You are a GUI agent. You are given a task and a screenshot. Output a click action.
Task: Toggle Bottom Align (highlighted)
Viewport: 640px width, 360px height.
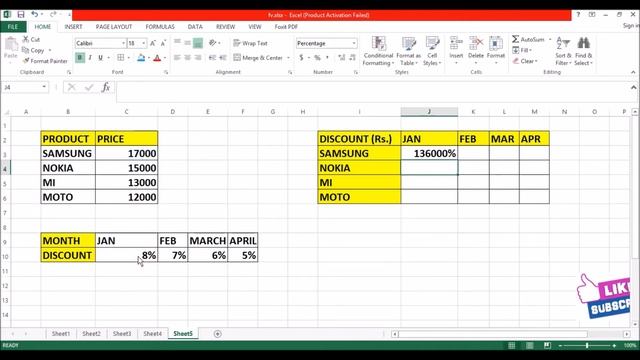198,42
